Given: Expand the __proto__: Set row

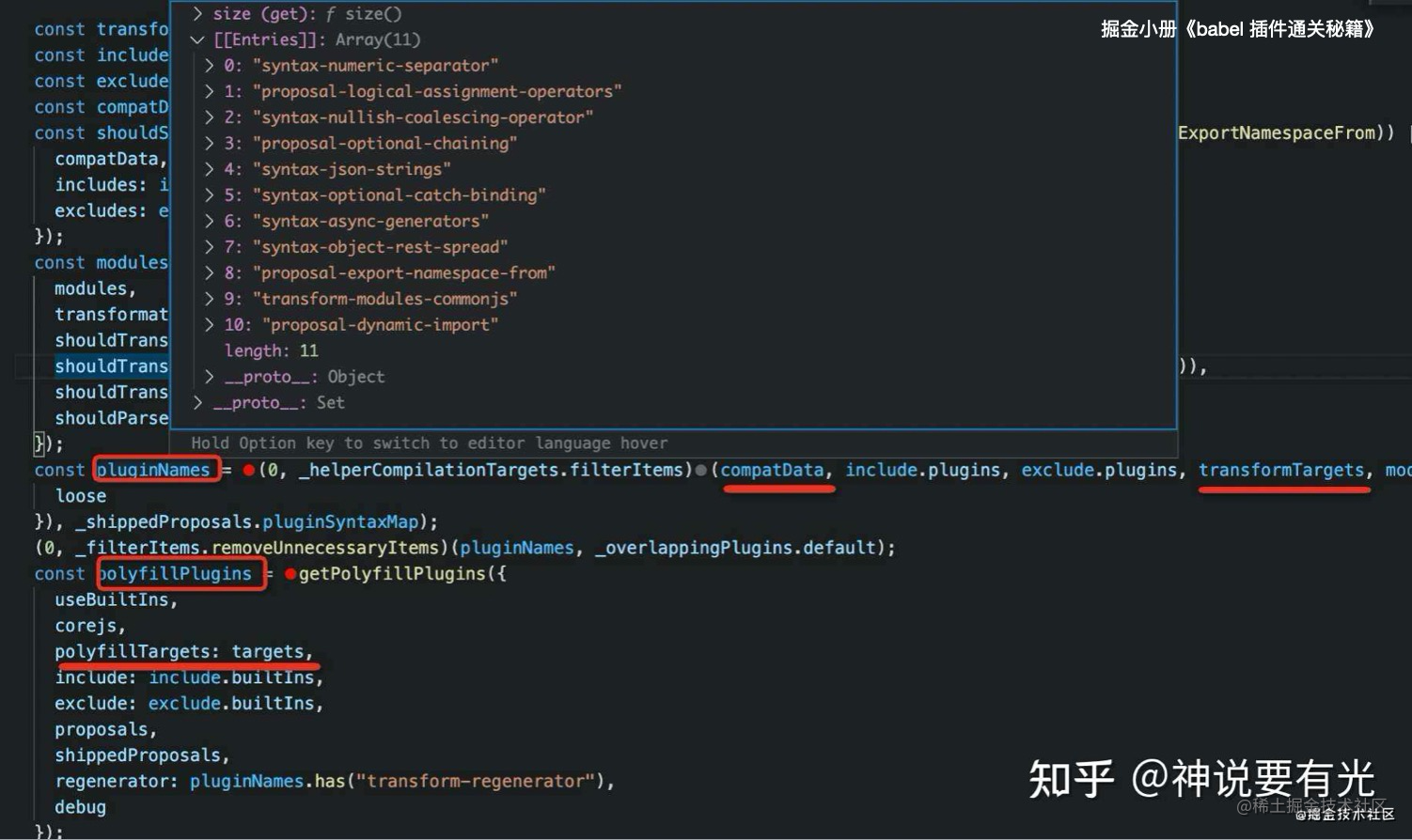Looking at the screenshot, I should (197, 402).
